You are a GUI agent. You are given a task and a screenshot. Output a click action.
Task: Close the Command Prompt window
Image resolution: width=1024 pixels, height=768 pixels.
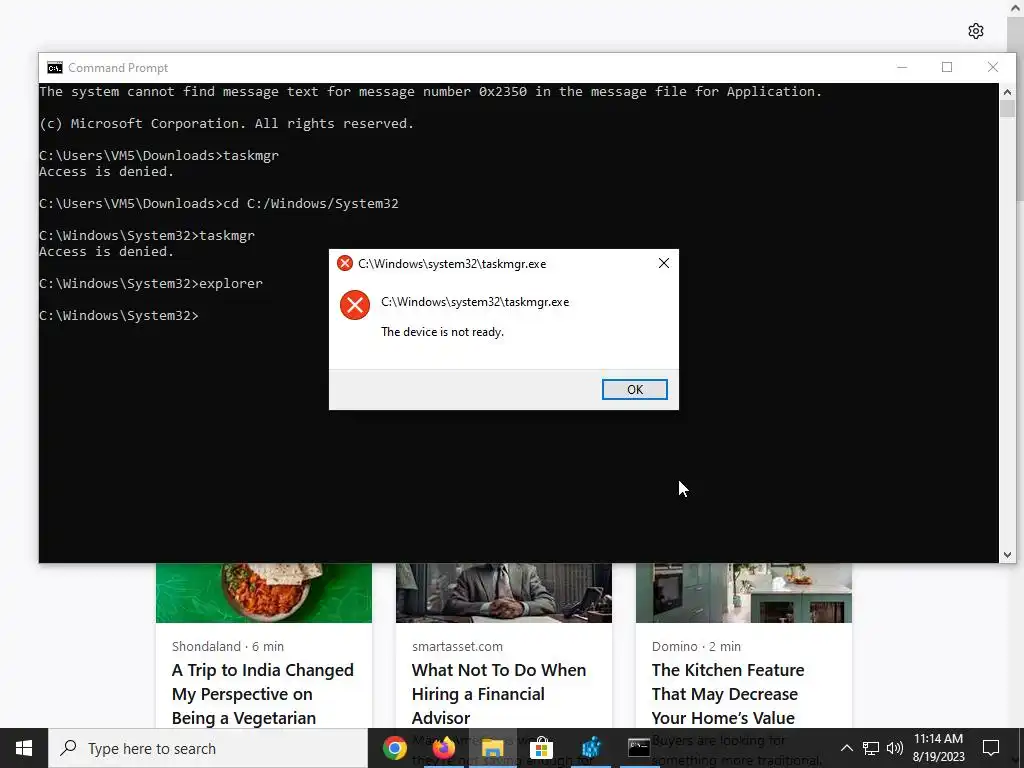click(993, 67)
